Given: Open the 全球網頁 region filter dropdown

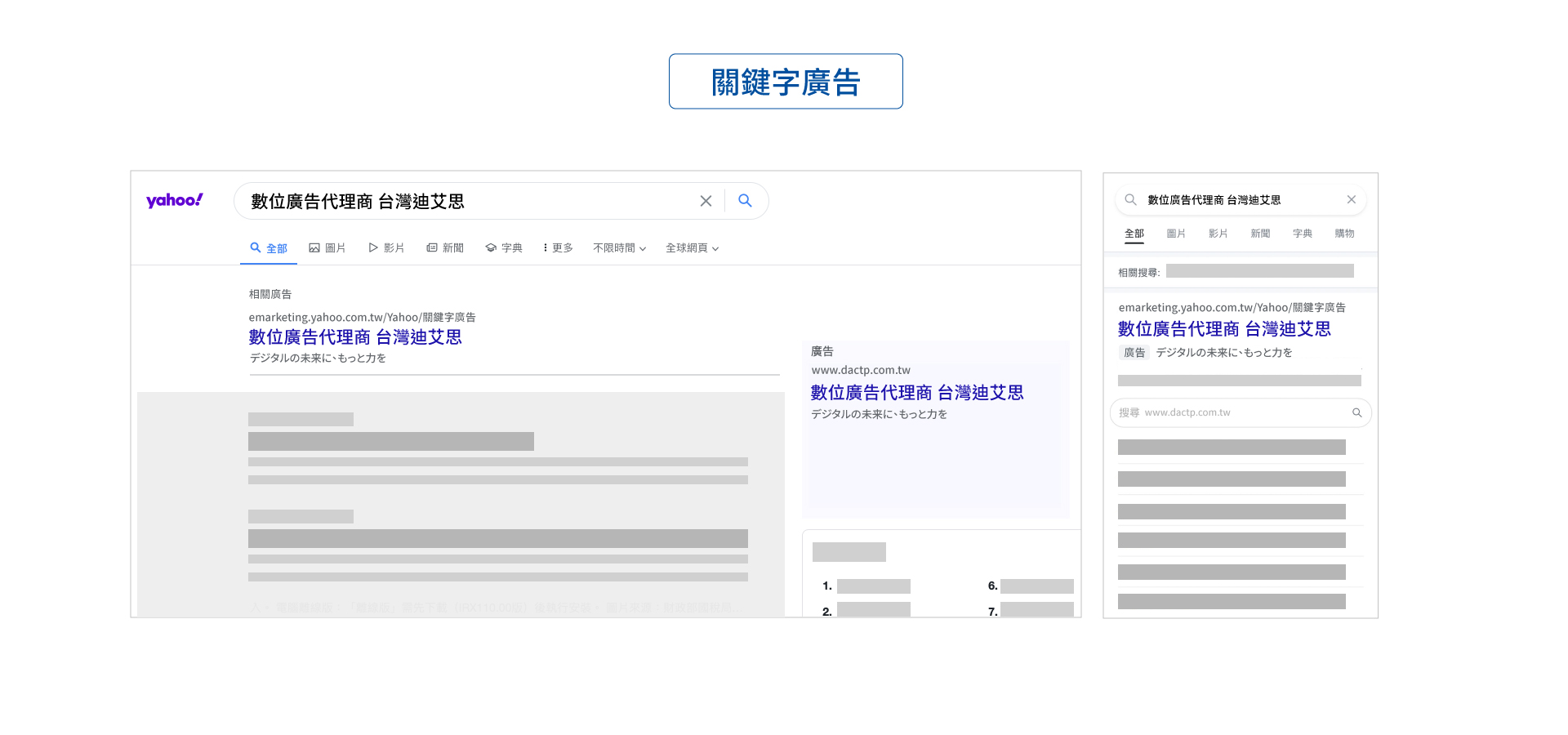Looking at the screenshot, I should point(692,248).
